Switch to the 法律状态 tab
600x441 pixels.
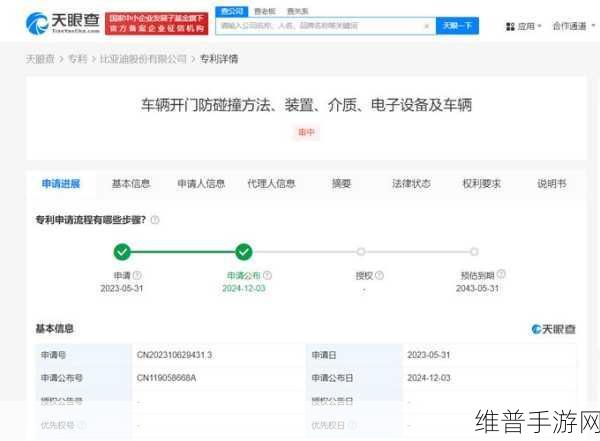coord(411,184)
